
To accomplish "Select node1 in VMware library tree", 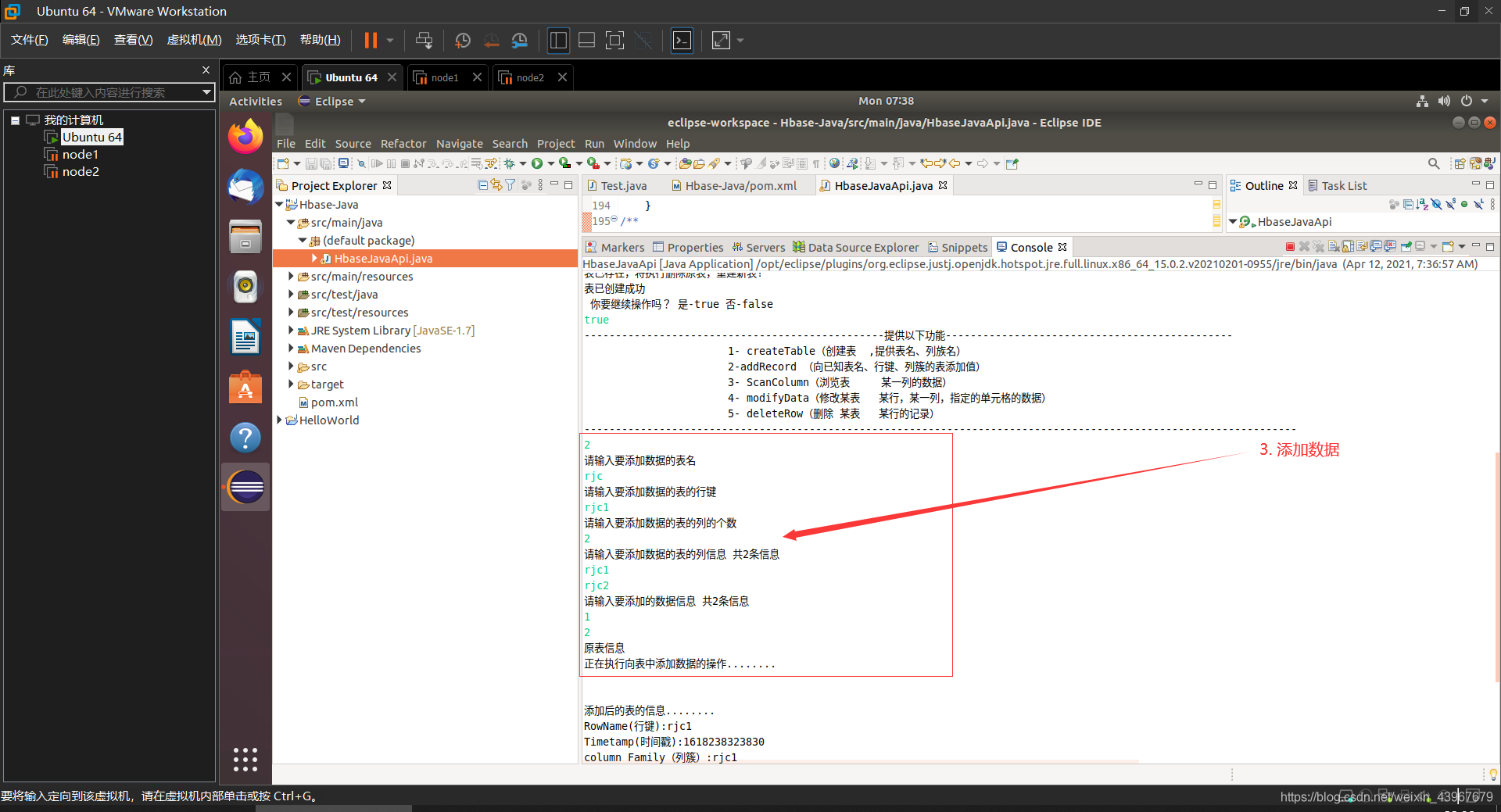I will tap(80, 154).
